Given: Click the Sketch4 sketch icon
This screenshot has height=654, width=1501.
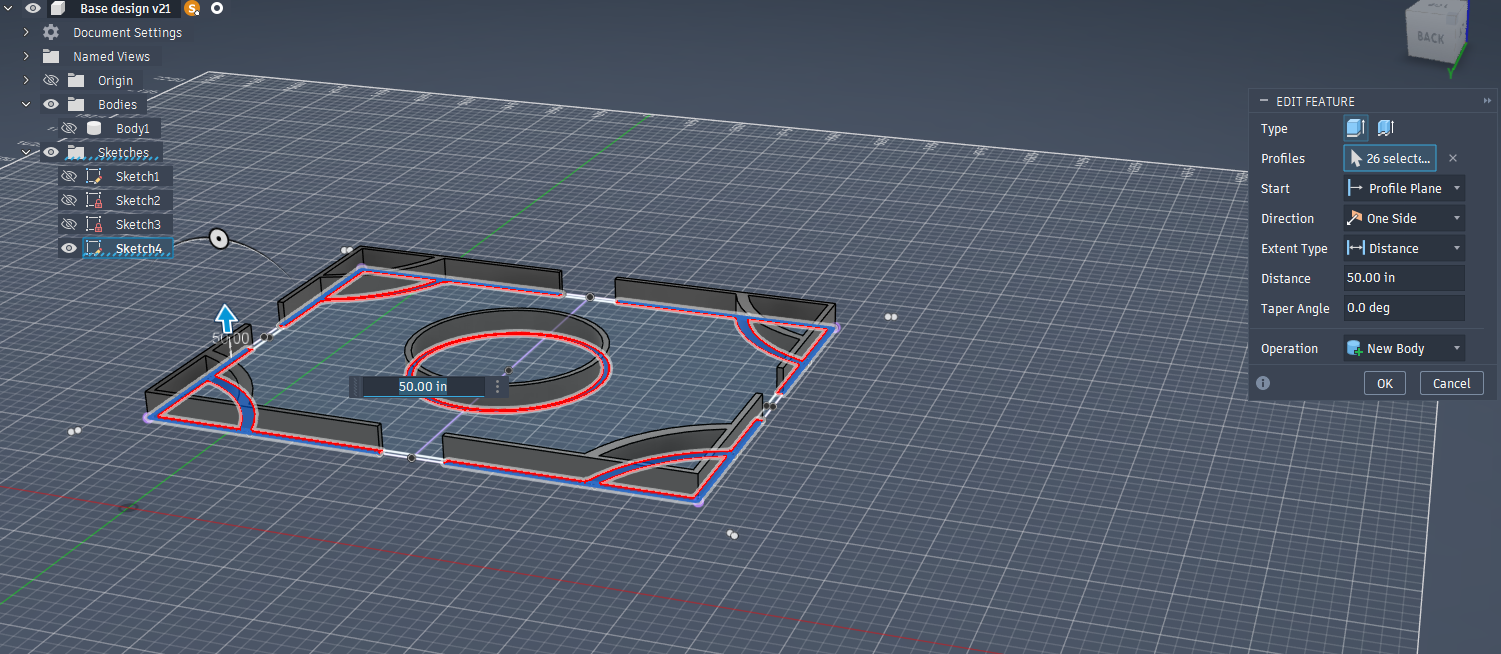Looking at the screenshot, I should point(94,248).
